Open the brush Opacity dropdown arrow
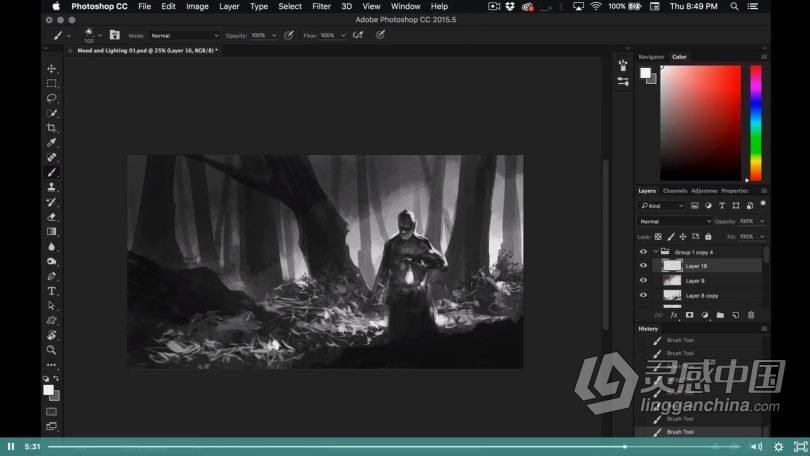 [x=274, y=36]
